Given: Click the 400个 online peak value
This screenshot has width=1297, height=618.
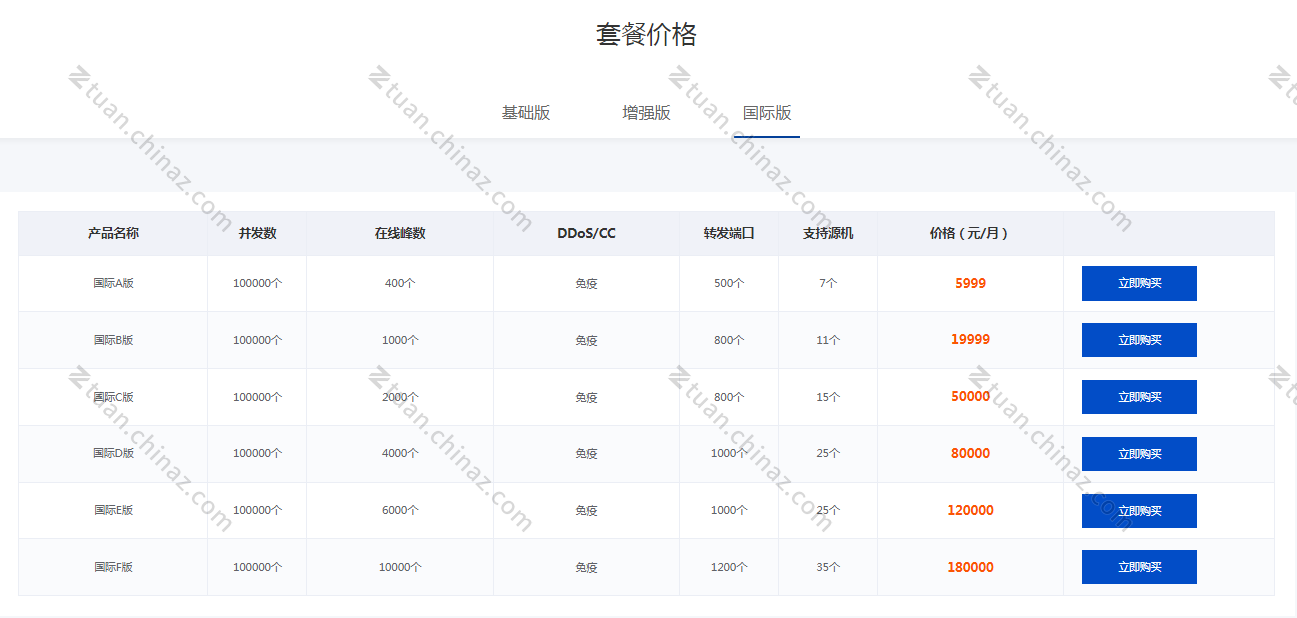Looking at the screenshot, I should pos(400,283).
